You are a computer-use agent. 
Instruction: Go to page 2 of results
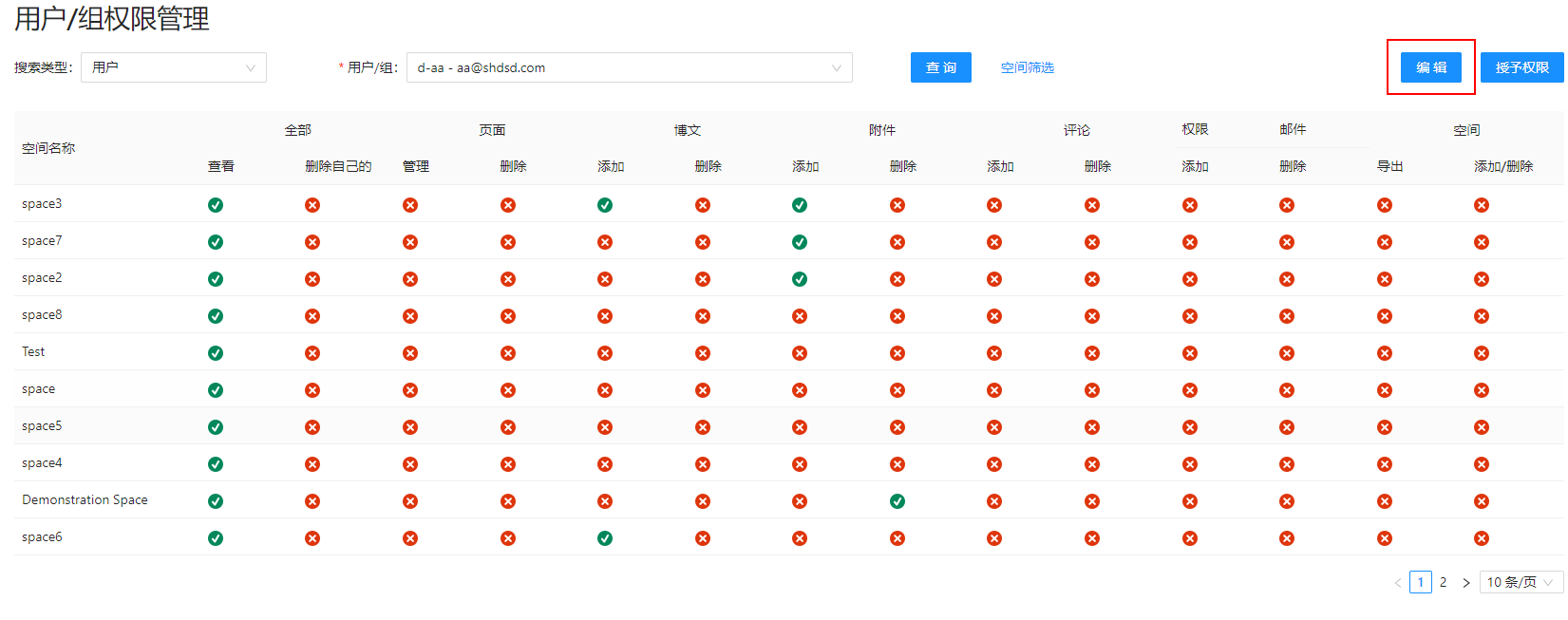click(1443, 582)
